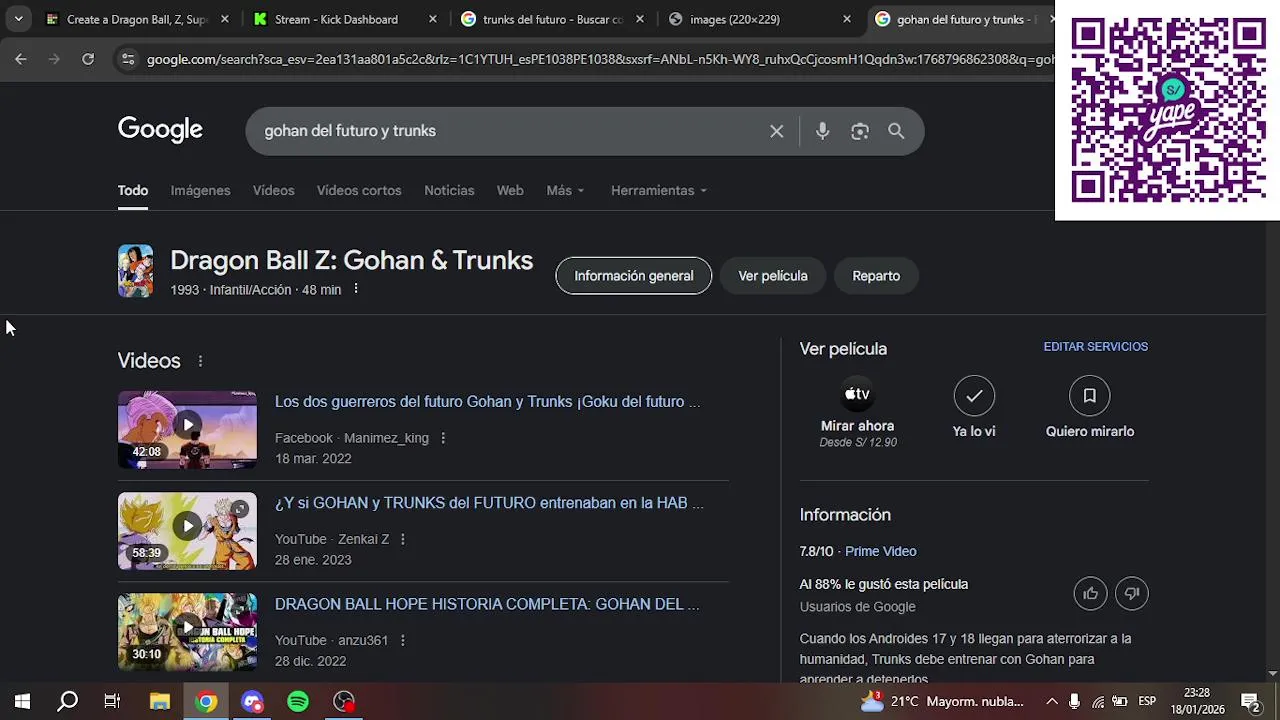Image resolution: width=1280 pixels, height=720 pixels.
Task: Play the 42:08 video thumbnail
Action: tap(187, 429)
